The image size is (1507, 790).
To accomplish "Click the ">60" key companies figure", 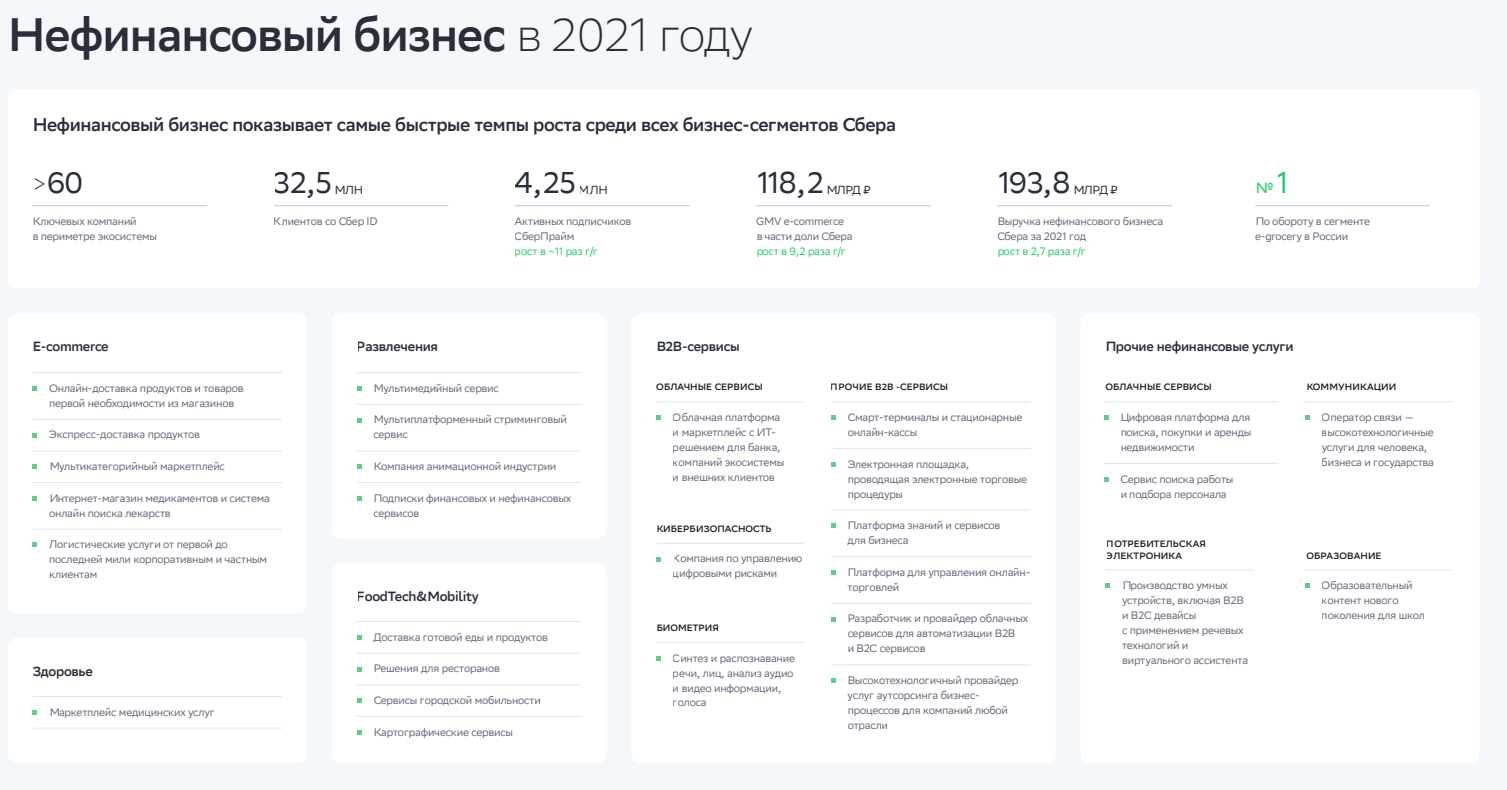I will pos(58,184).
